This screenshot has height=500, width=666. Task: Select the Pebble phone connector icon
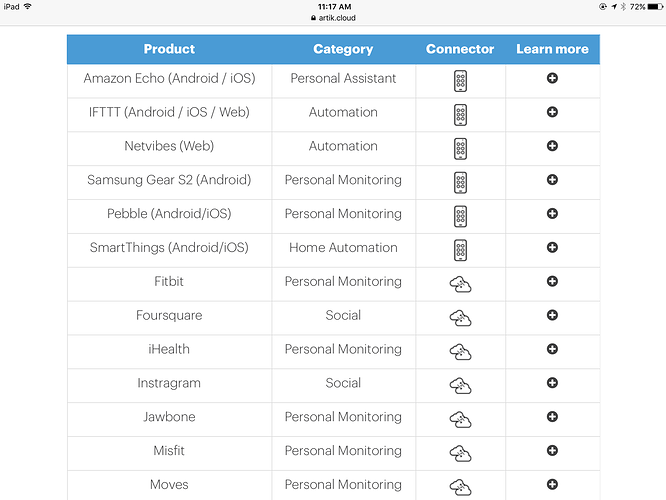[x=460, y=216]
